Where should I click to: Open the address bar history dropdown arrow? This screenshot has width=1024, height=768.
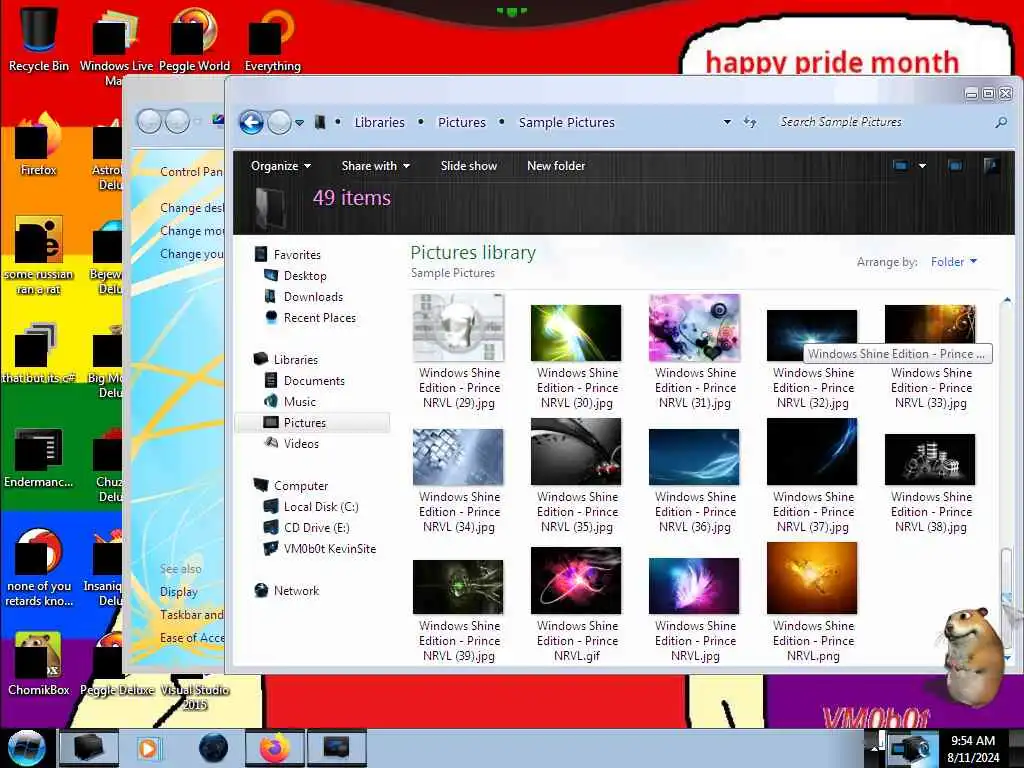727,122
